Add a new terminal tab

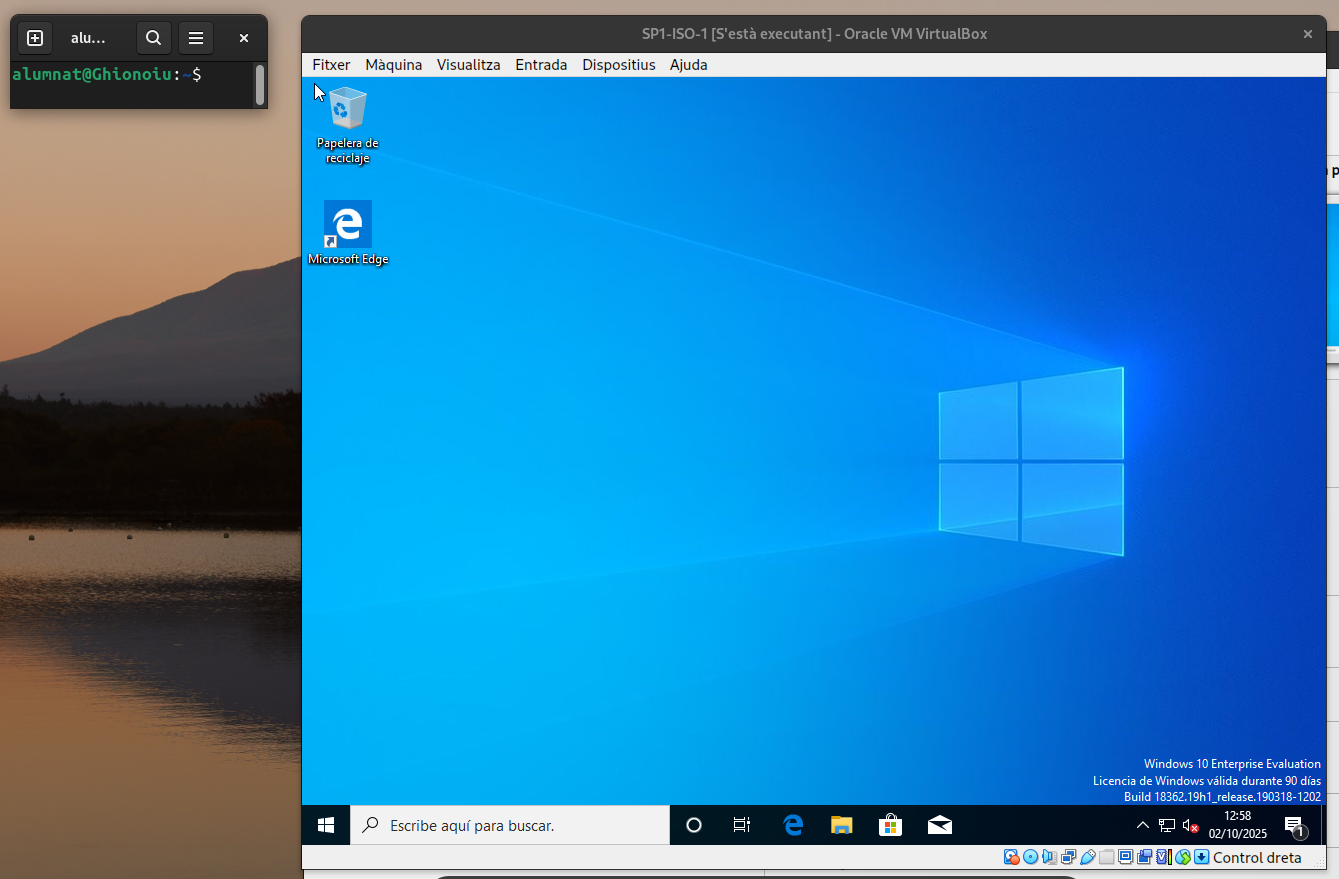tap(35, 38)
